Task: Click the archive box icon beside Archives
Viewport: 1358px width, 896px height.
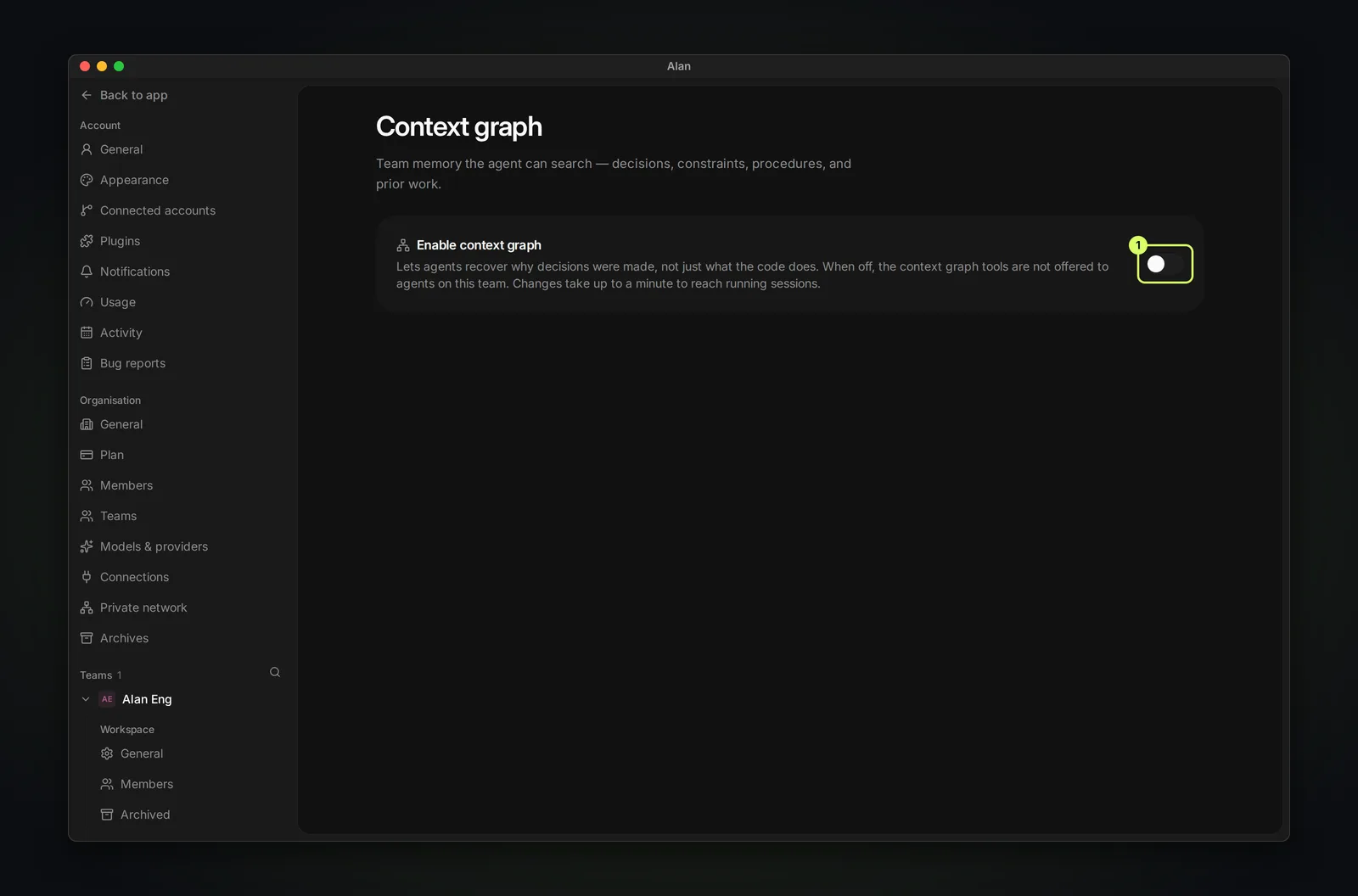Action: (x=87, y=638)
